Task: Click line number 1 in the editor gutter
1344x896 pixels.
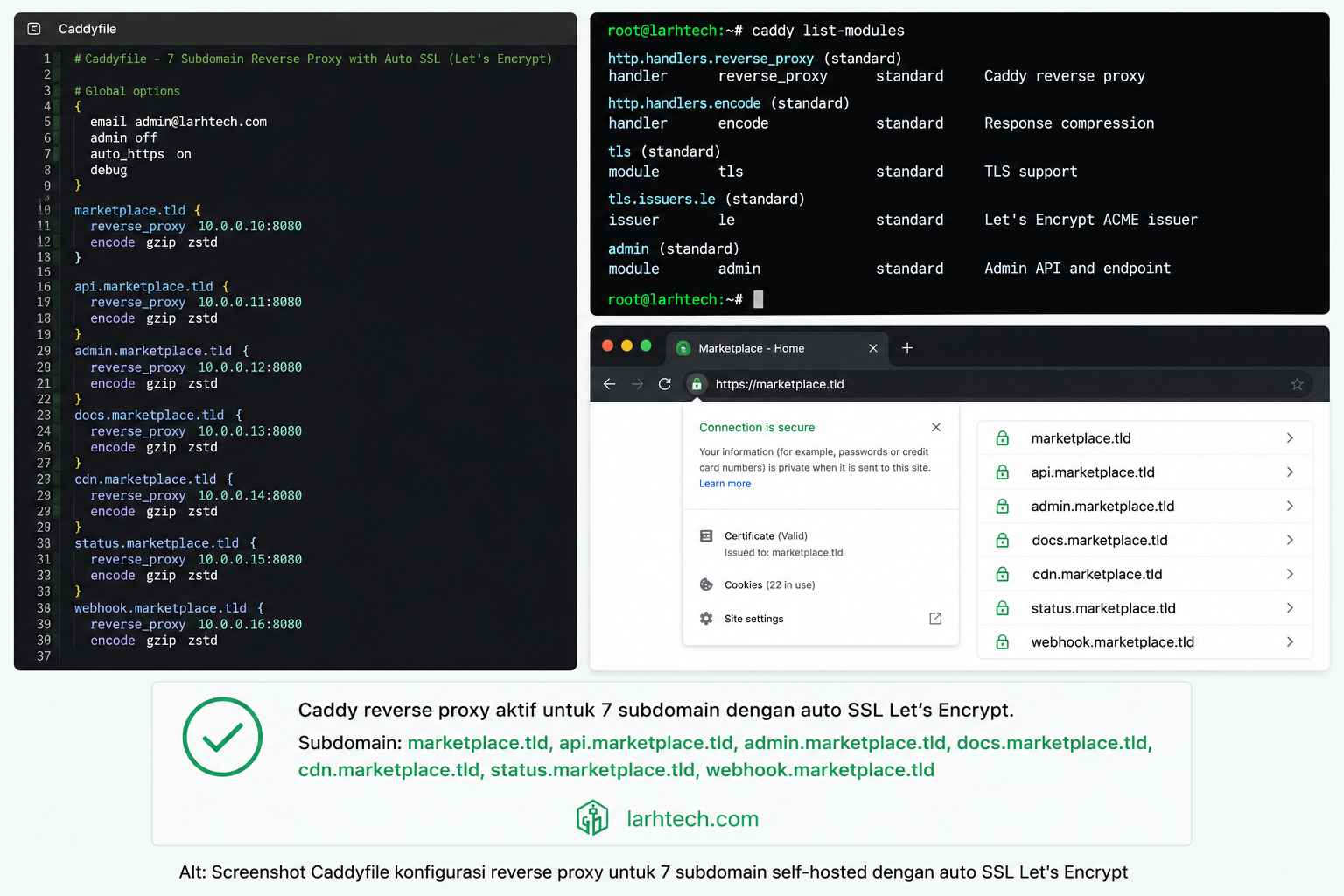Action: coord(46,59)
